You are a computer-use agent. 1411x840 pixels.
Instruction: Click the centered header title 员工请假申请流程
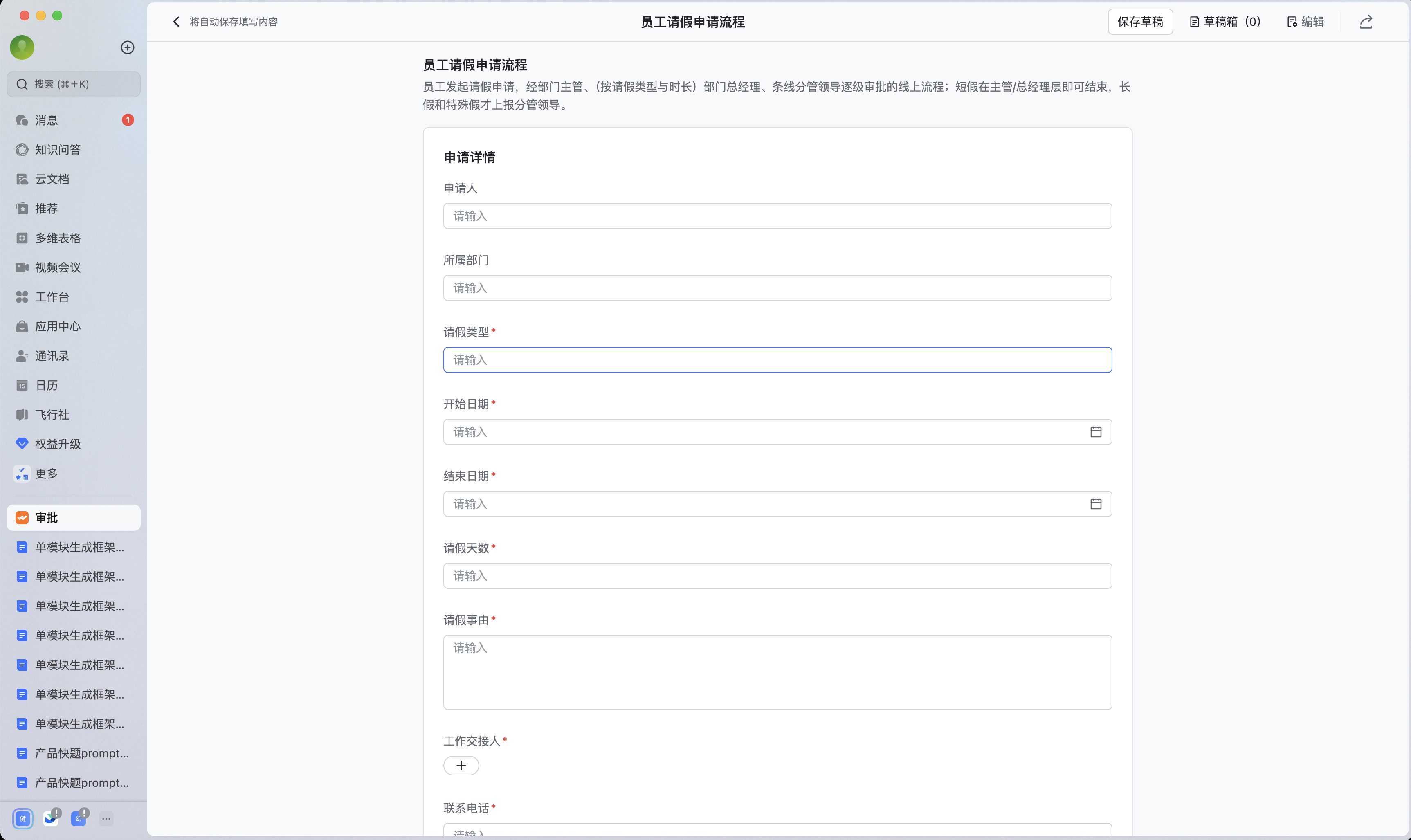click(x=692, y=22)
